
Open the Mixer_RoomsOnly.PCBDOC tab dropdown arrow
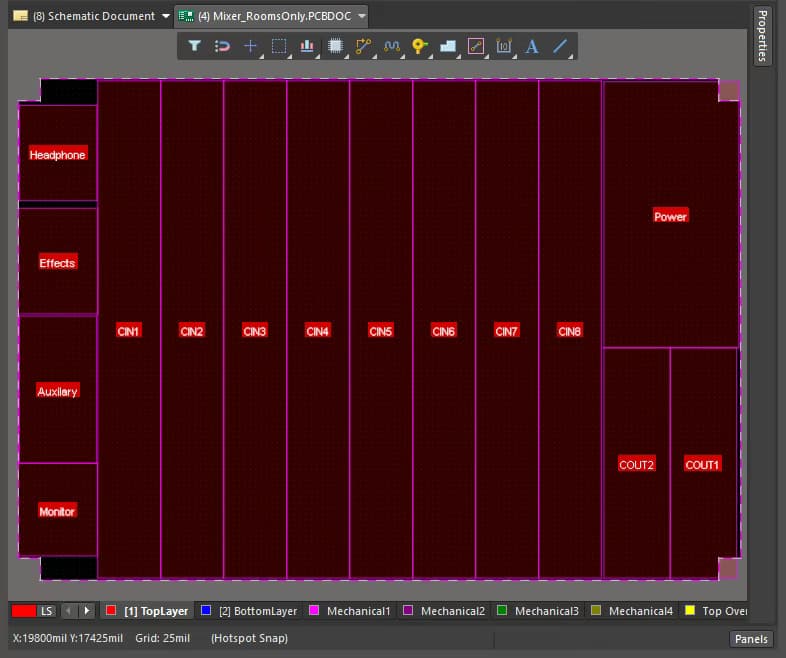click(x=361, y=16)
